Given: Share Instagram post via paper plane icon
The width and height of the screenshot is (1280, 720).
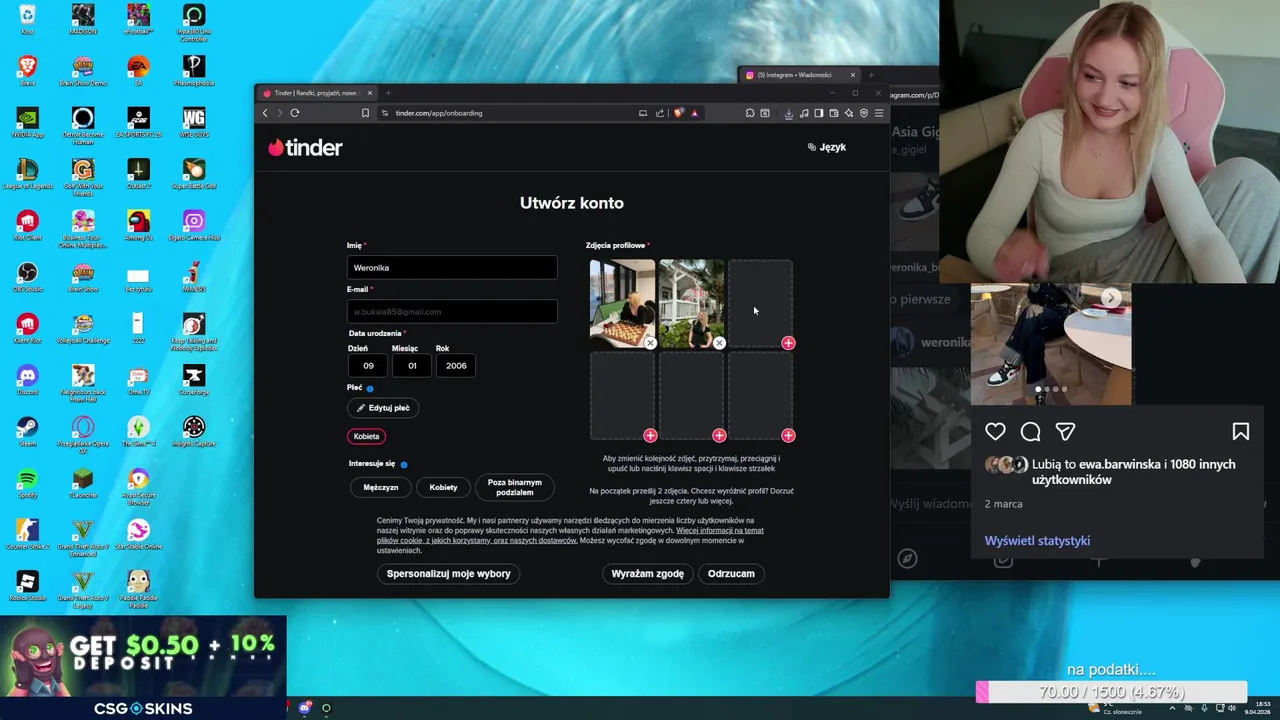Looking at the screenshot, I should coord(1065,431).
